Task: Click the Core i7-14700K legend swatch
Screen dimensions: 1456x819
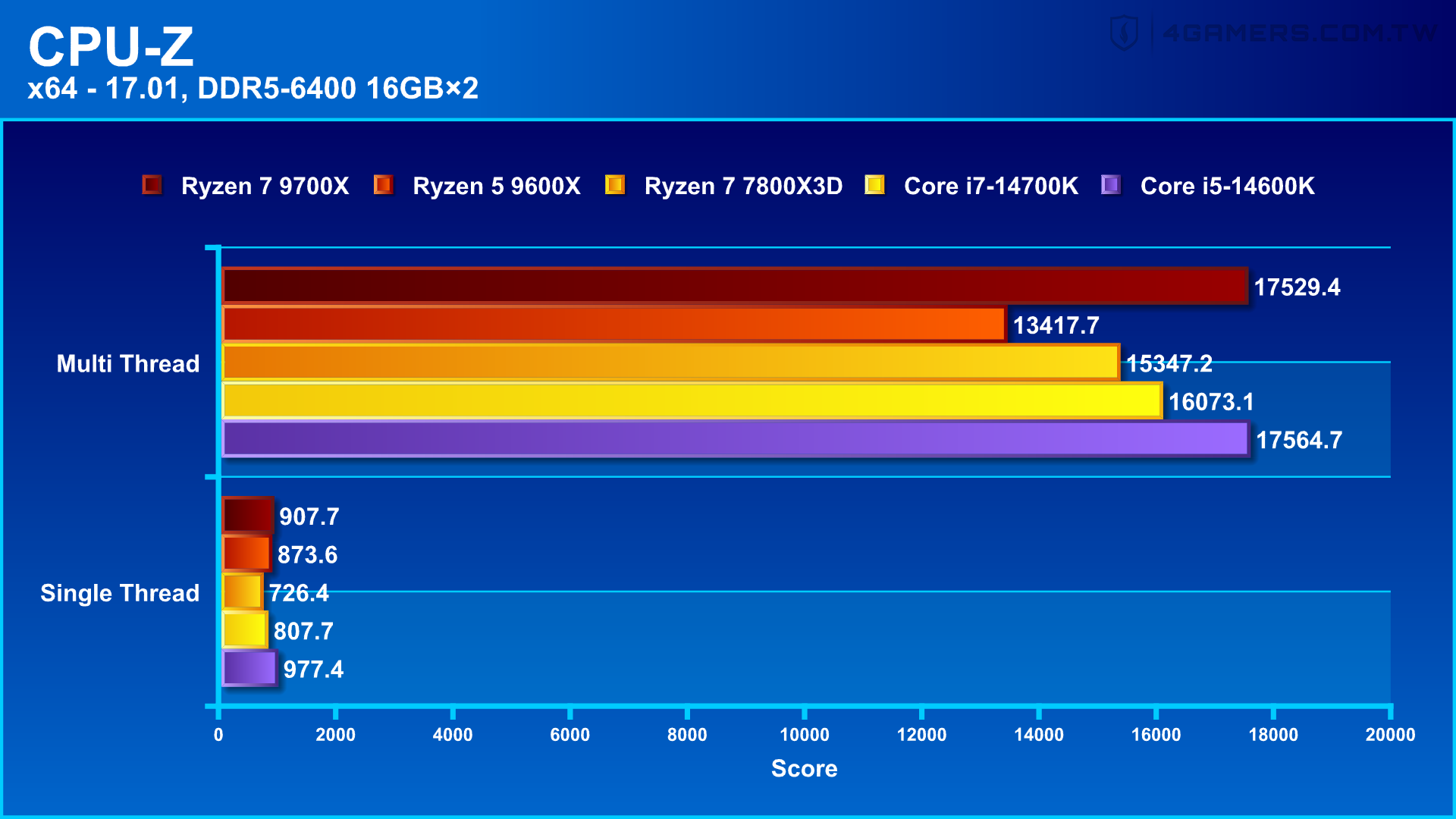Action: tap(874, 185)
